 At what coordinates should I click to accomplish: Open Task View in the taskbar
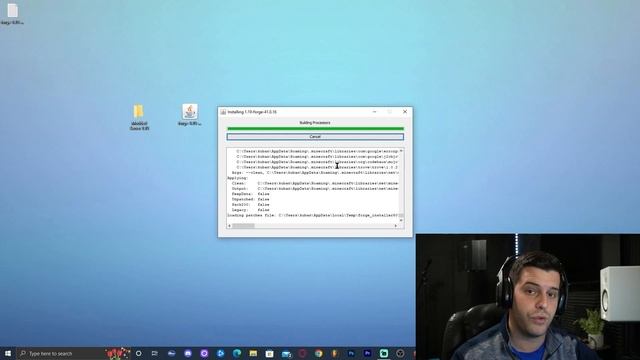pyautogui.click(x=155, y=353)
